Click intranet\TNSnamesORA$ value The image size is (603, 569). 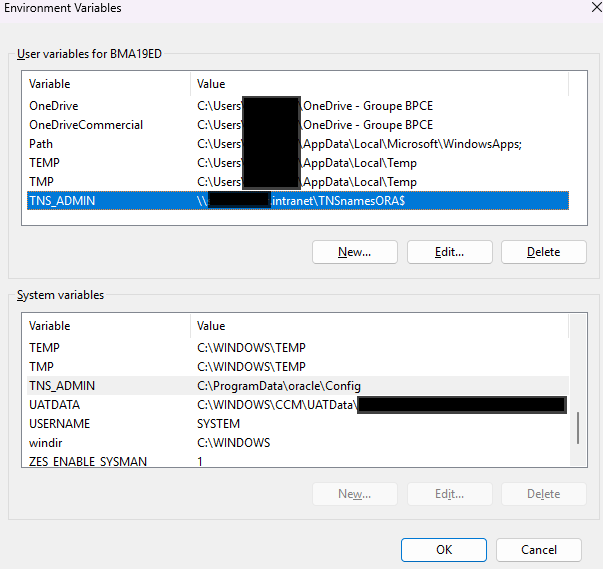[x=338, y=201]
